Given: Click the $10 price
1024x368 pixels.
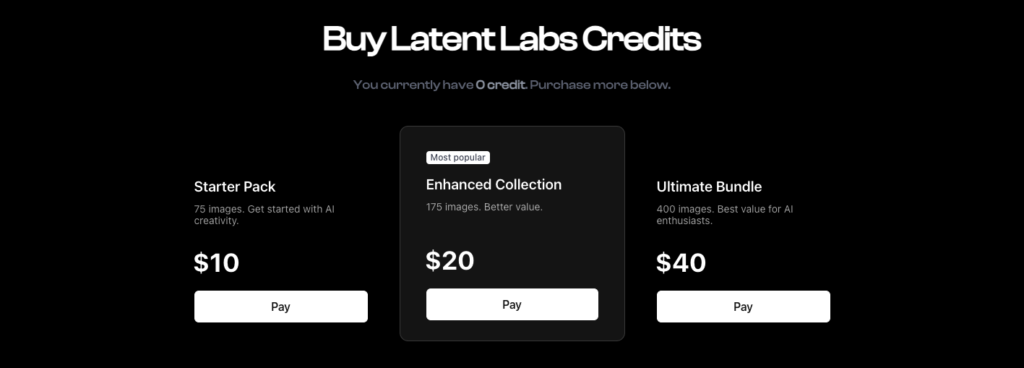Looking at the screenshot, I should pyautogui.click(x=217, y=262).
